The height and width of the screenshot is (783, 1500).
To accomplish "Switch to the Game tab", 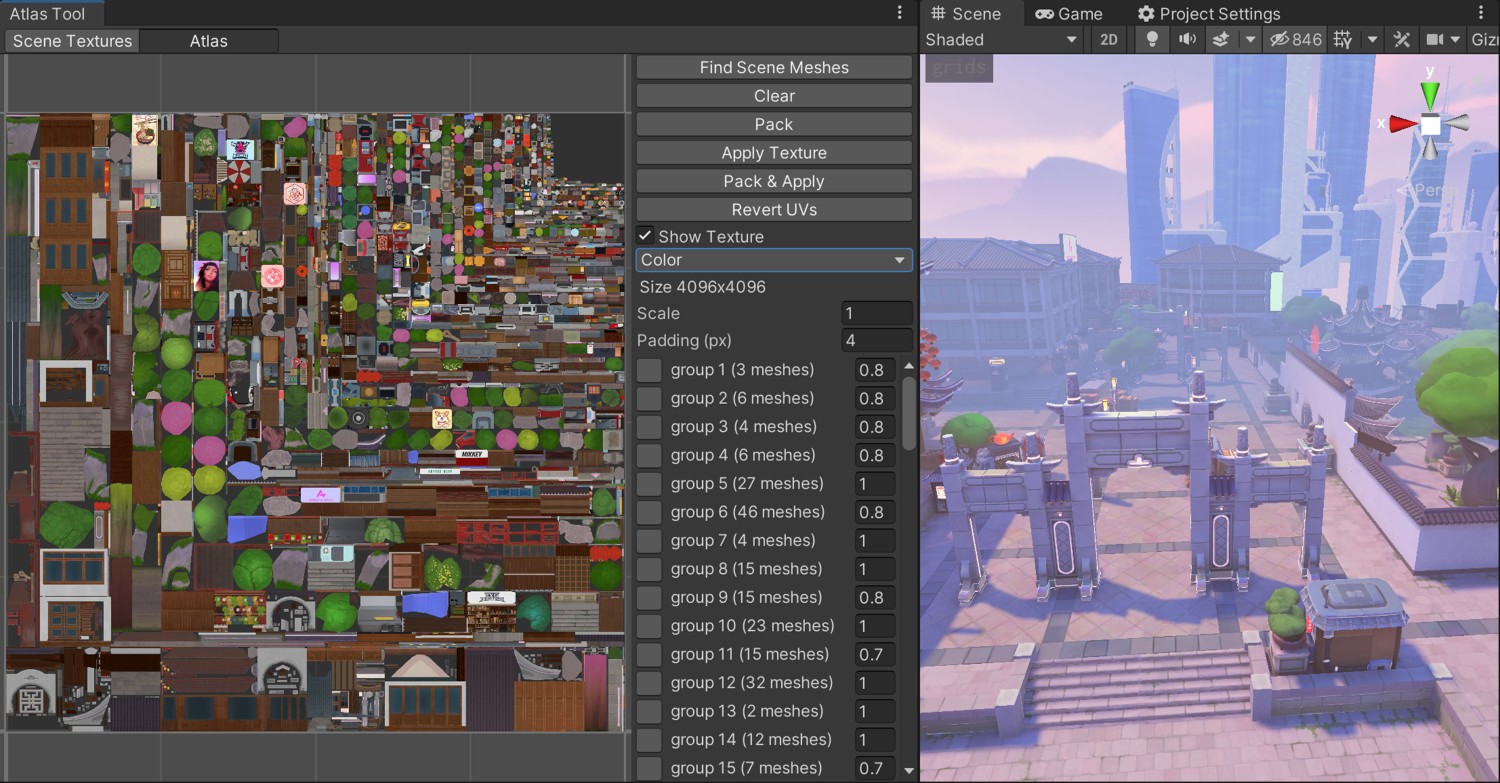I will coord(1068,14).
